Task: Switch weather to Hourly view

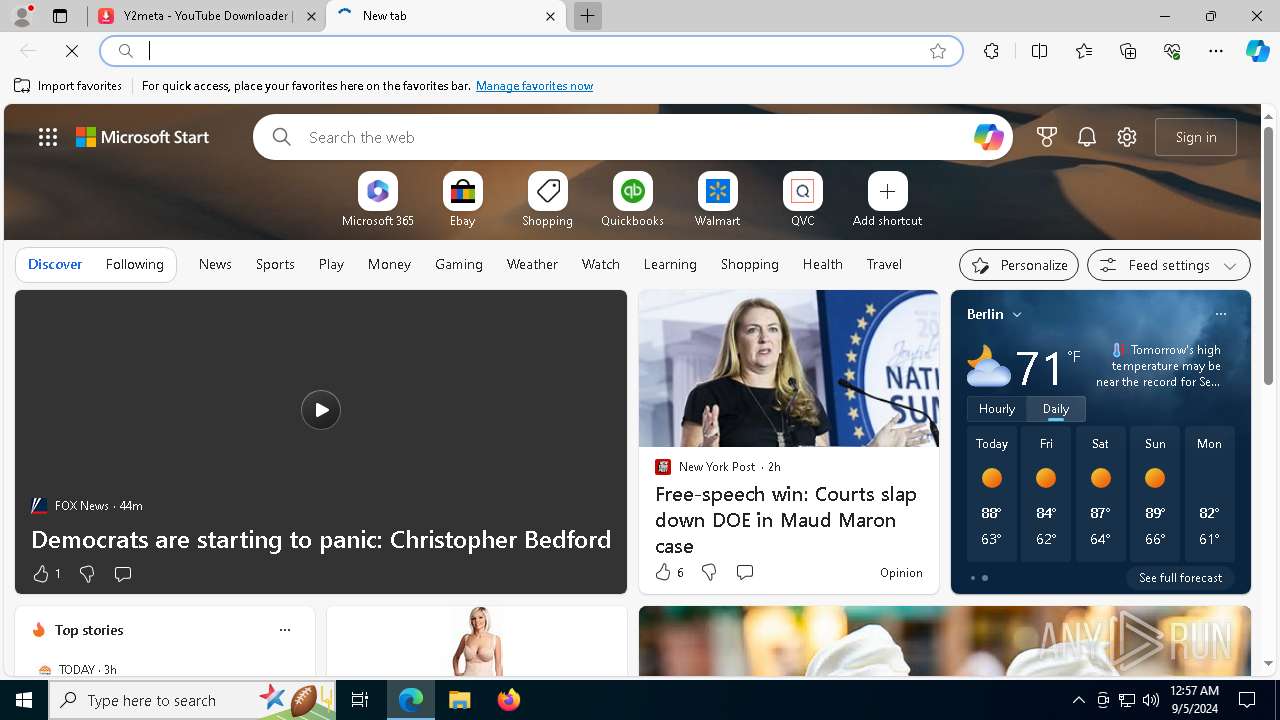Action: point(997,409)
